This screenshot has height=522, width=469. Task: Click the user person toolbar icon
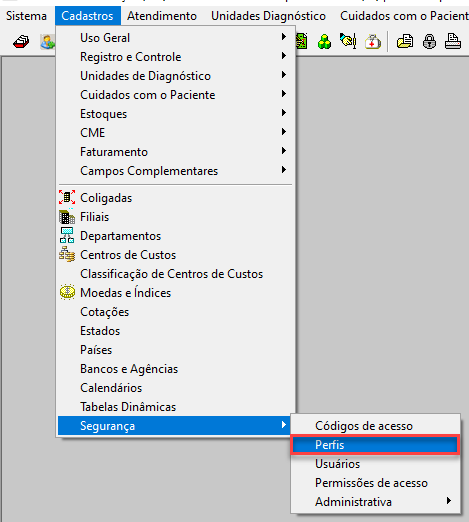point(48,42)
